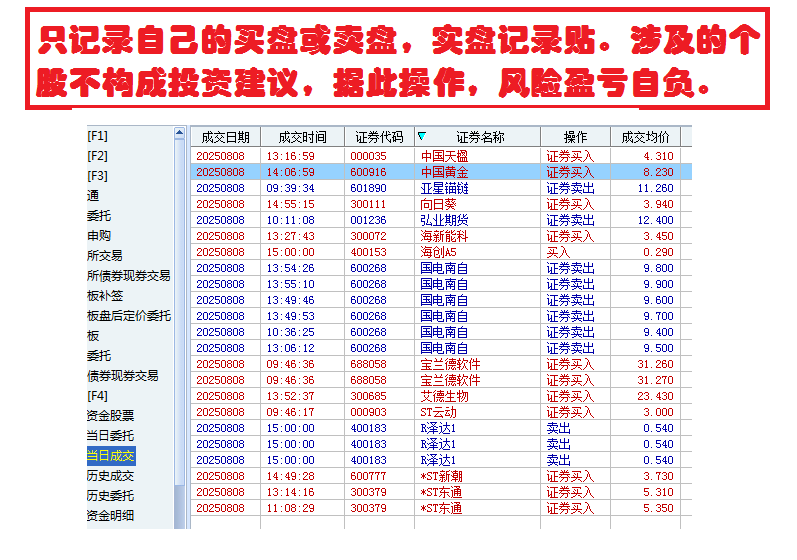Select 所交易 in the sidebar
The height and width of the screenshot is (560, 797).
tap(105, 256)
